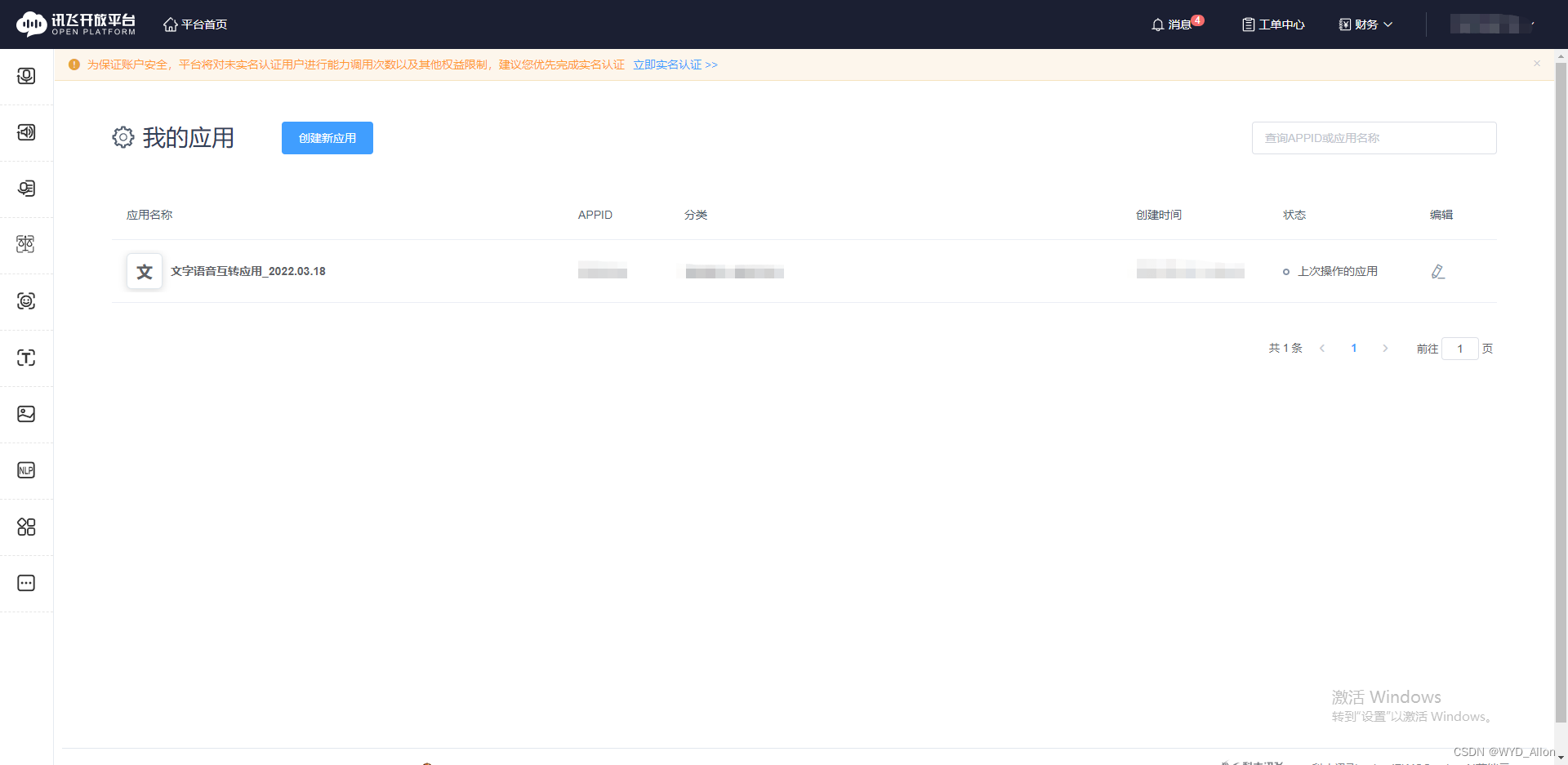This screenshot has height=765, width=1568.
Task: Expand the 财务 finance dropdown
Action: pyautogui.click(x=1365, y=24)
